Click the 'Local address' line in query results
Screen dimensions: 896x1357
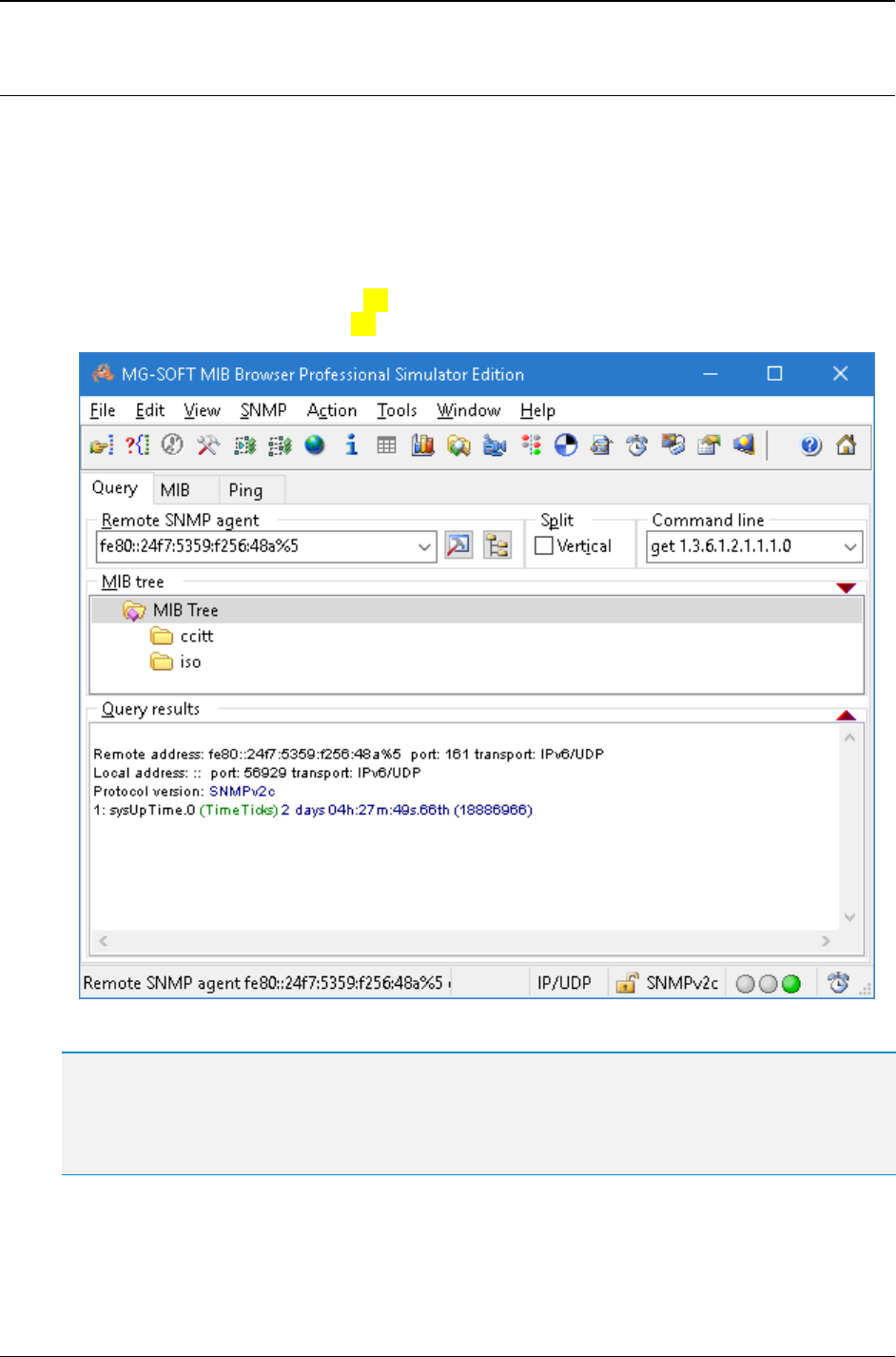(257, 774)
